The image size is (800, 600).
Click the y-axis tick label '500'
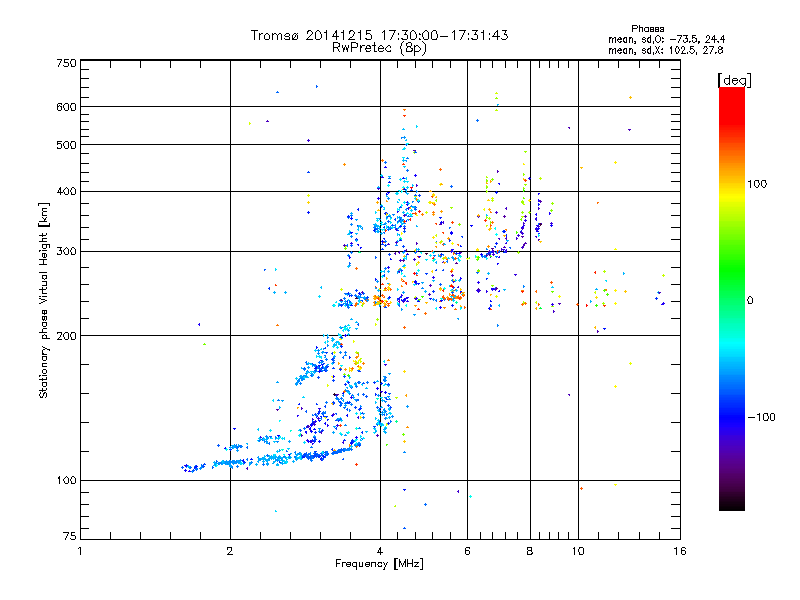[x=66, y=145]
